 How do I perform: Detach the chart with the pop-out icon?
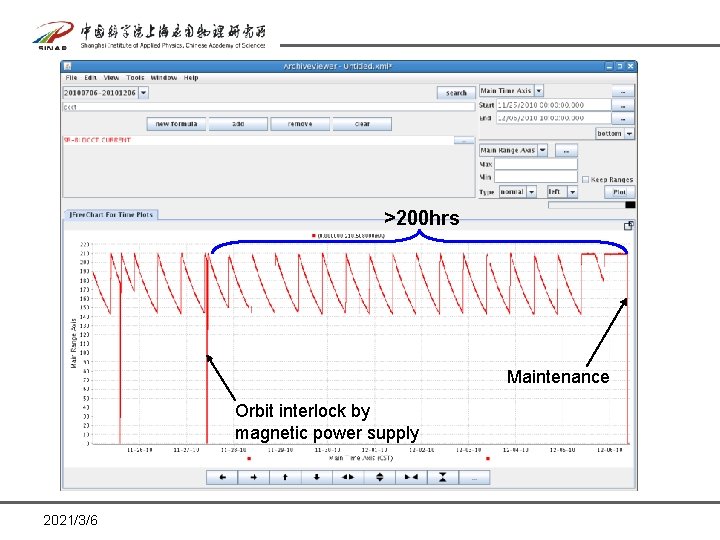(x=629, y=225)
